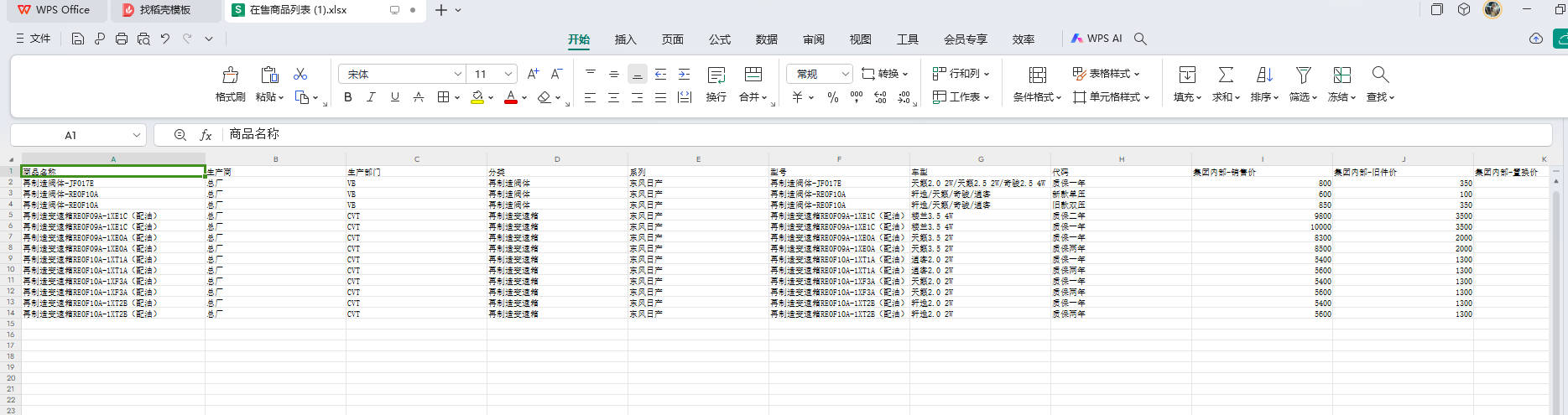Switch to the 插入 (Insert) ribbon tab
This screenshot has width=1568, height=415.
point(625,39)
